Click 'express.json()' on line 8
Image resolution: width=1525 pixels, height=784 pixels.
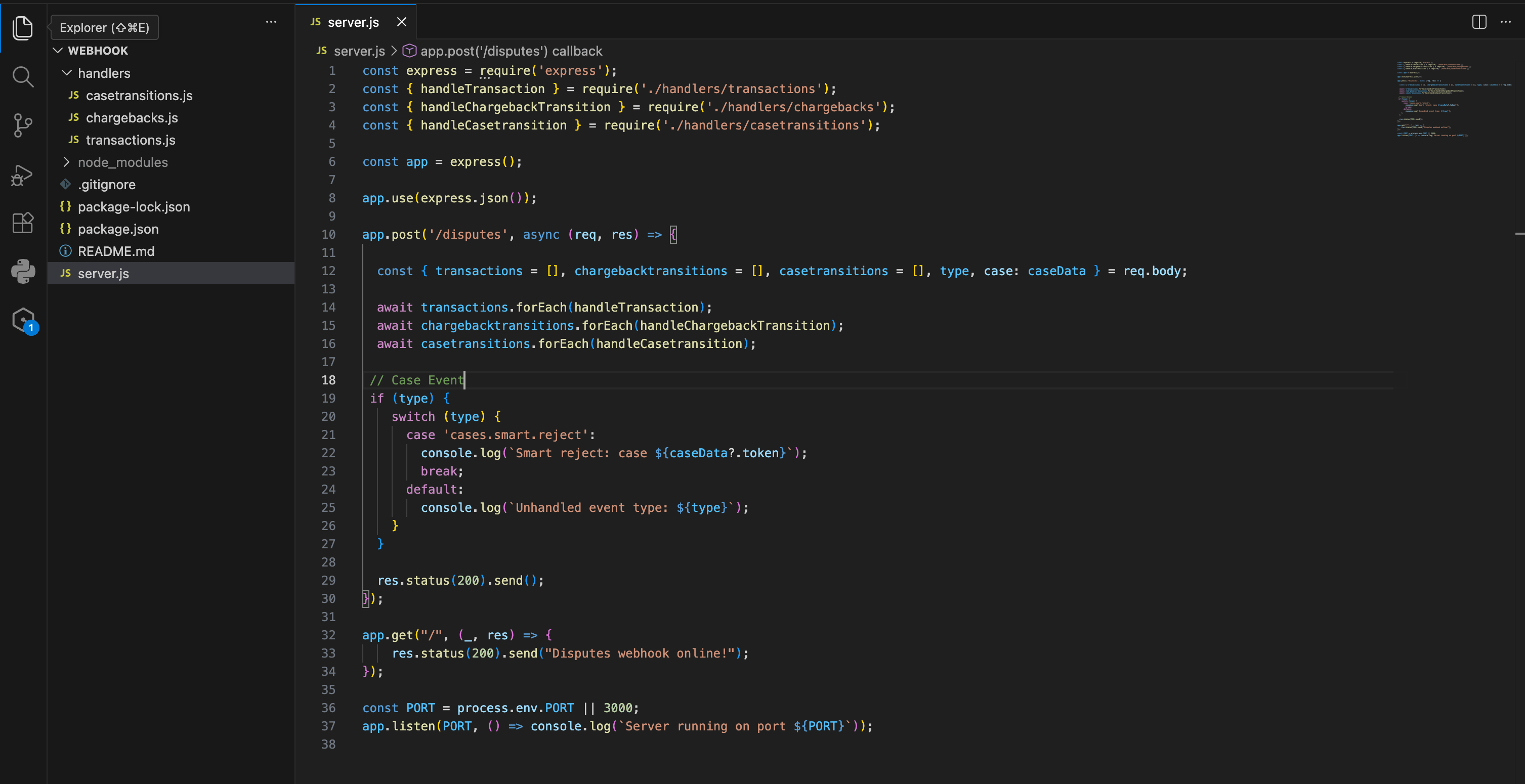(x=471, y=198)
